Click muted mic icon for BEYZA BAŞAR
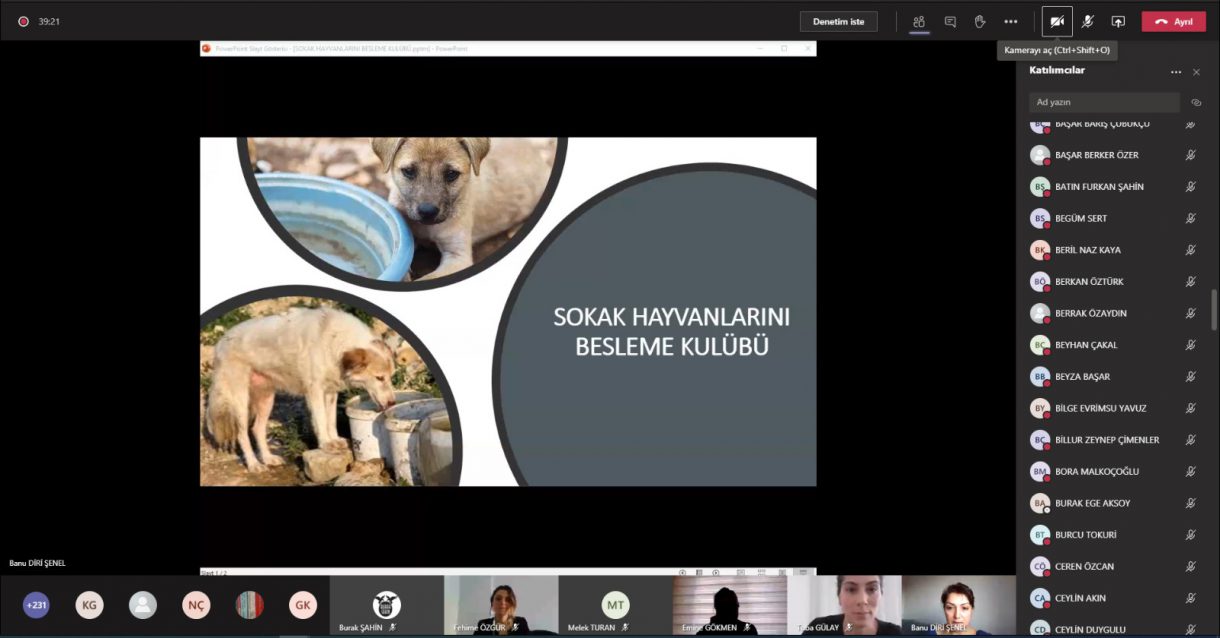 pyautogui.click(x=1190, y=377)
